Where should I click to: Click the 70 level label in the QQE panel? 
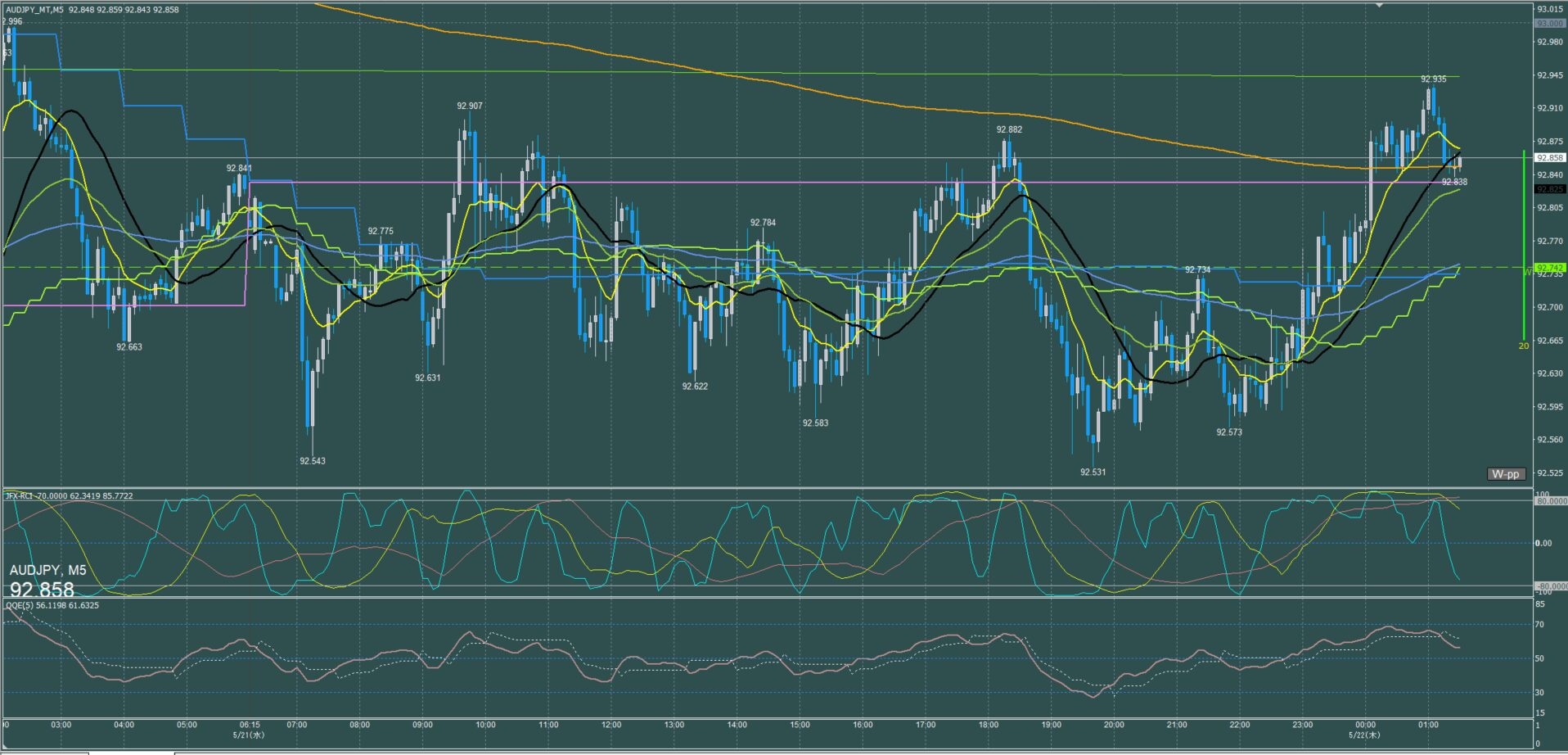[x=1540, y=625]
